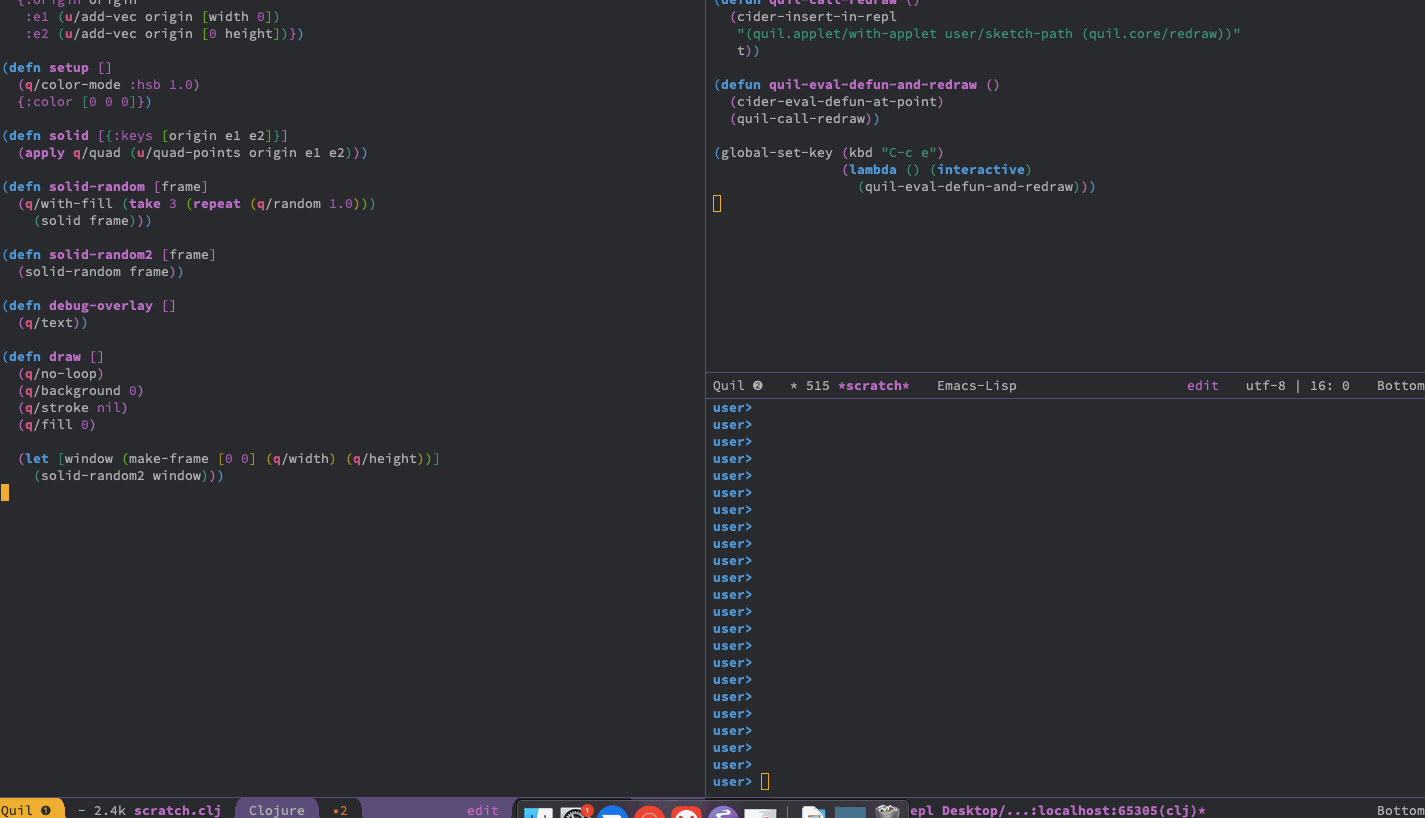Click the '(q/fill 0)' line
The width and height of the screenshot is (1425, 818).
point(56,424)
